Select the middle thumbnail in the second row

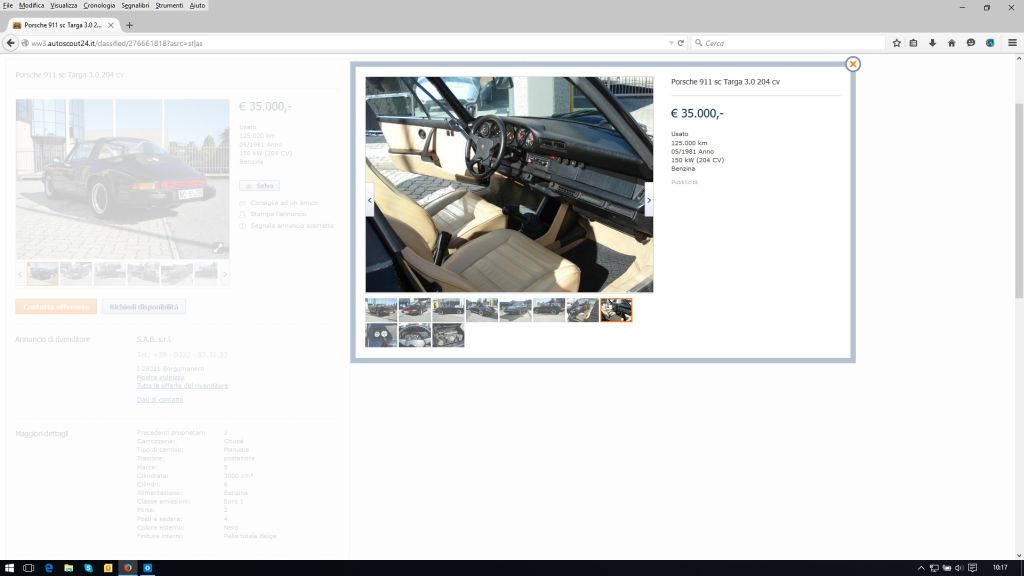coord(415,336)
